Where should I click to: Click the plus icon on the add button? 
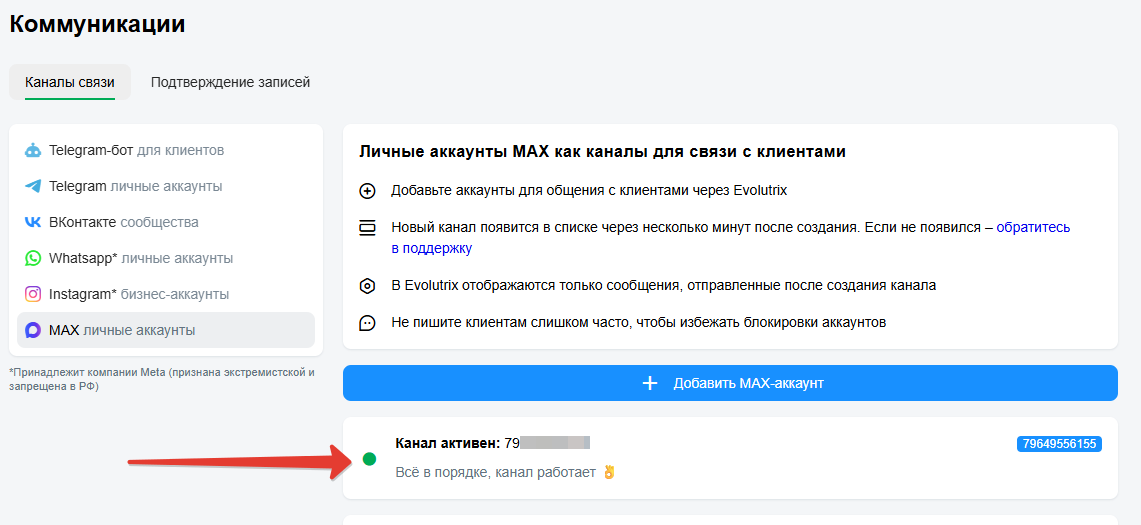click(650, 383)
